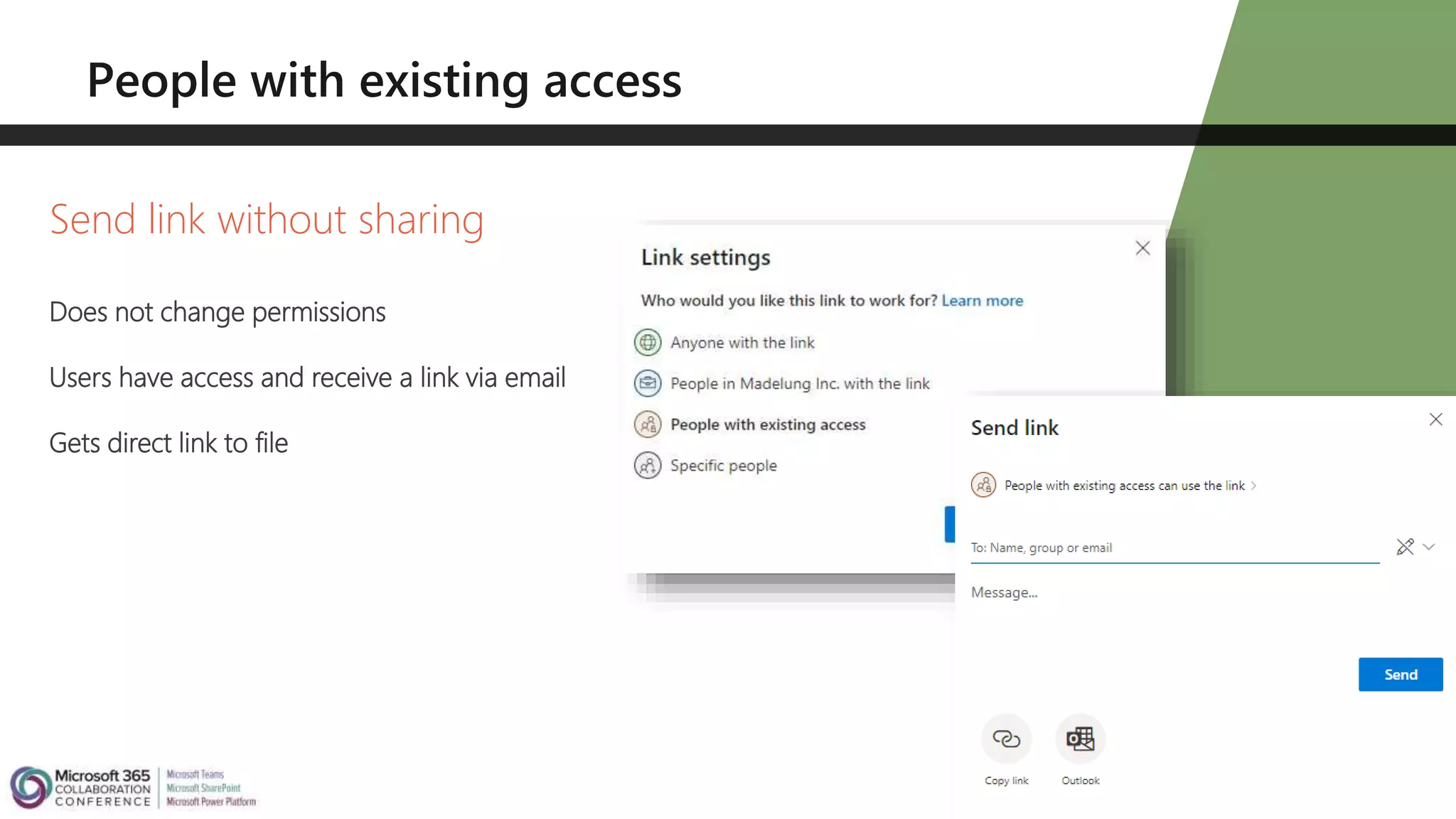This screenshot has height=819, width=1456.
Task: Select the 'Anyone with the link' label
Action: (742, 343)
